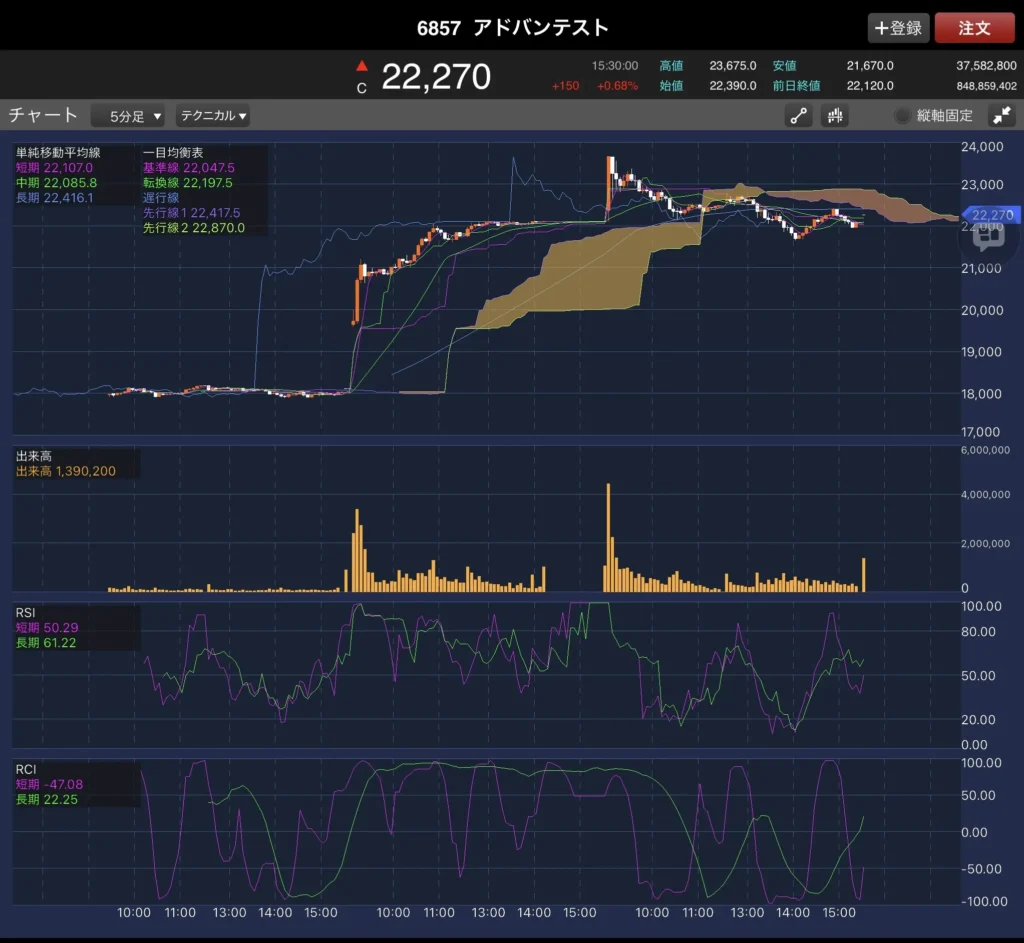
Task: Open the 5分足 timeframe dropdown
Action: [x=128, y=116]
